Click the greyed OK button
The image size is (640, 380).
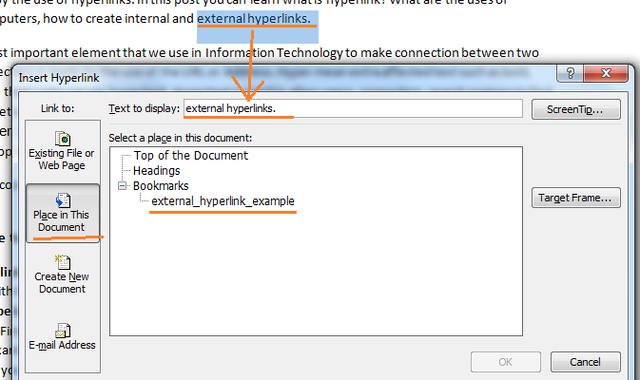(x=505, y=362)
